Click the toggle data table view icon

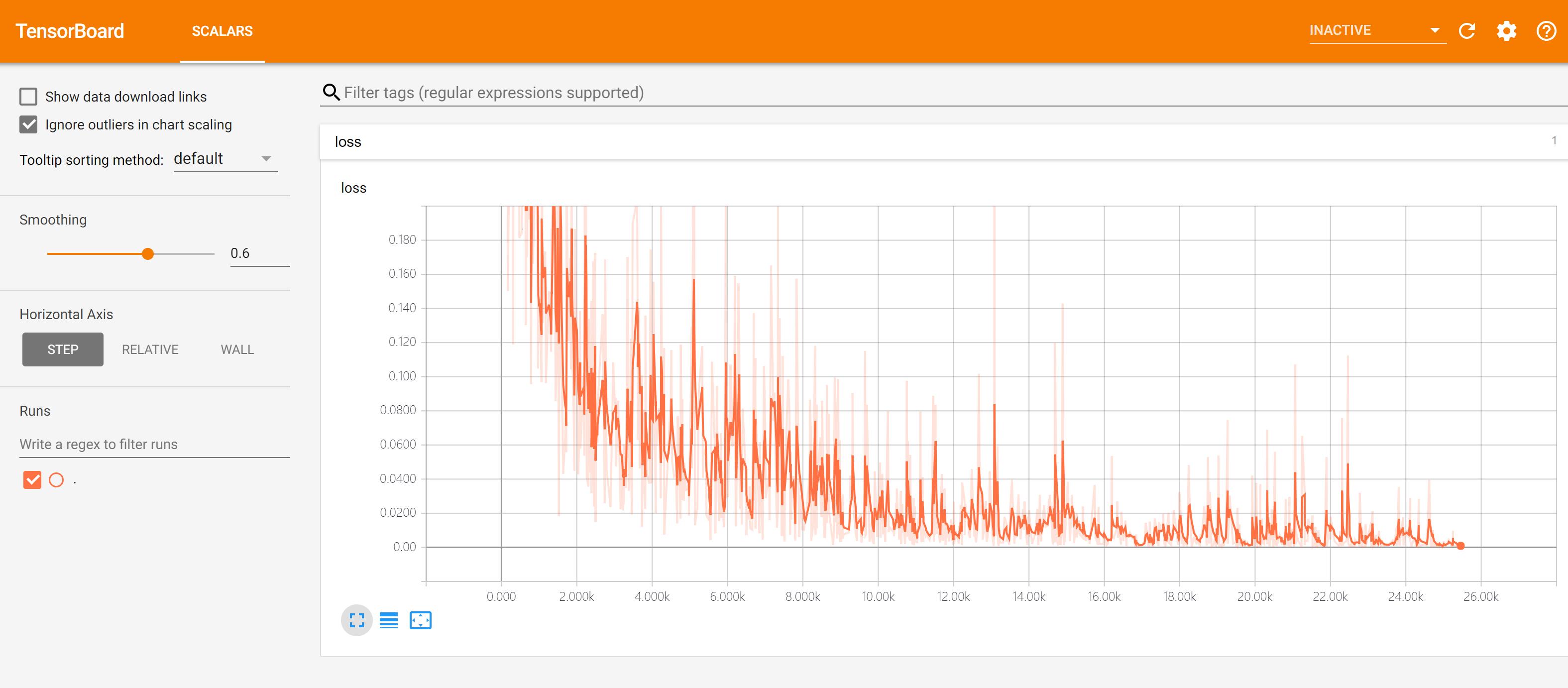[388, 620]
